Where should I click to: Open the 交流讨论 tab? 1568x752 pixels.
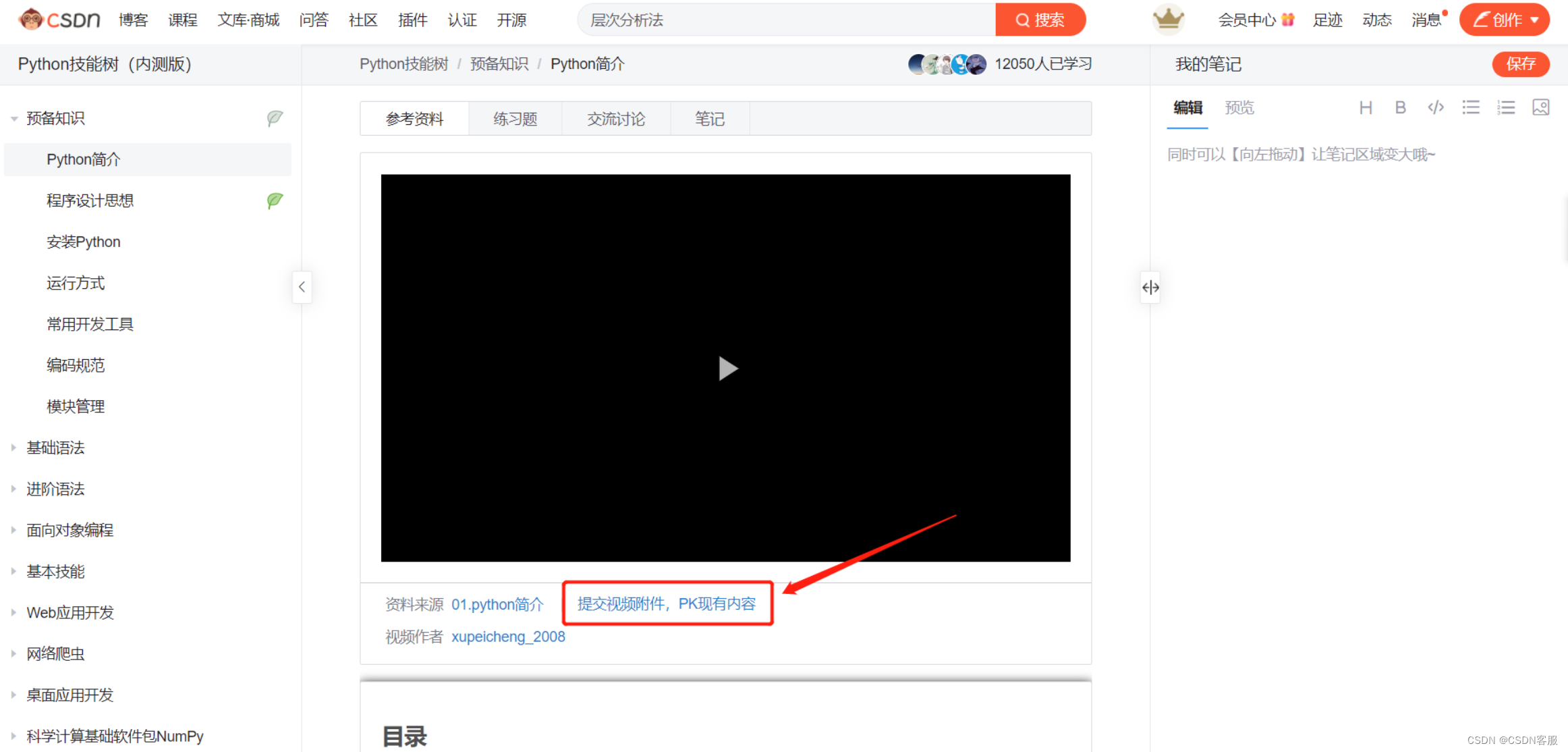pyautogui.click(x=615, y=119)
